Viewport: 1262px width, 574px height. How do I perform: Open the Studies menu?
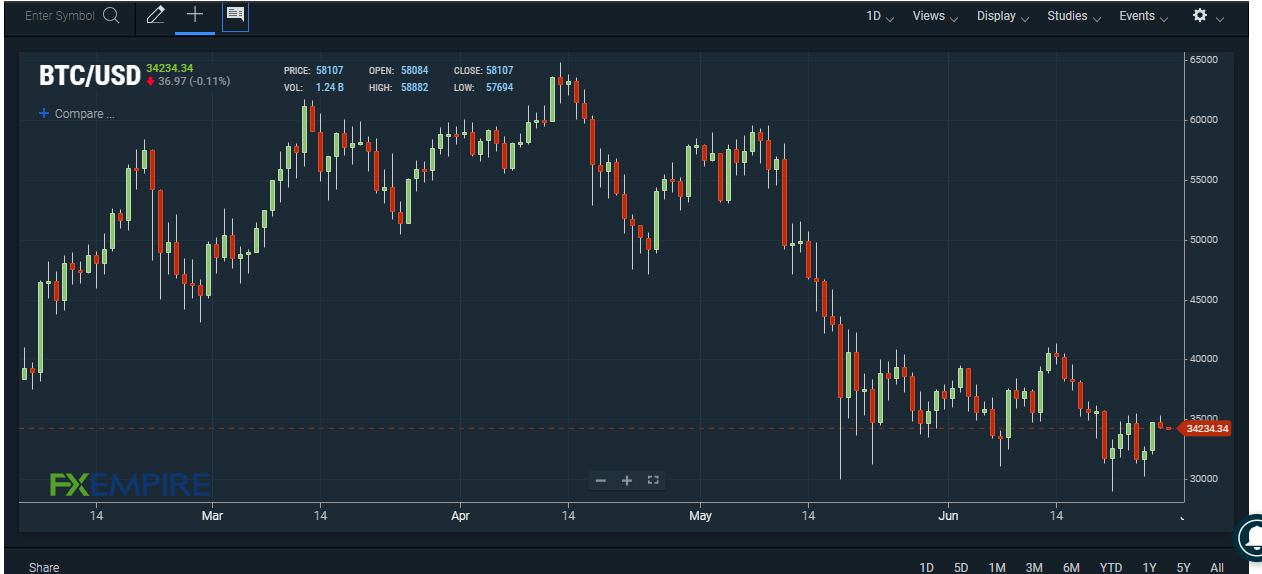(x=1074, y=16)
